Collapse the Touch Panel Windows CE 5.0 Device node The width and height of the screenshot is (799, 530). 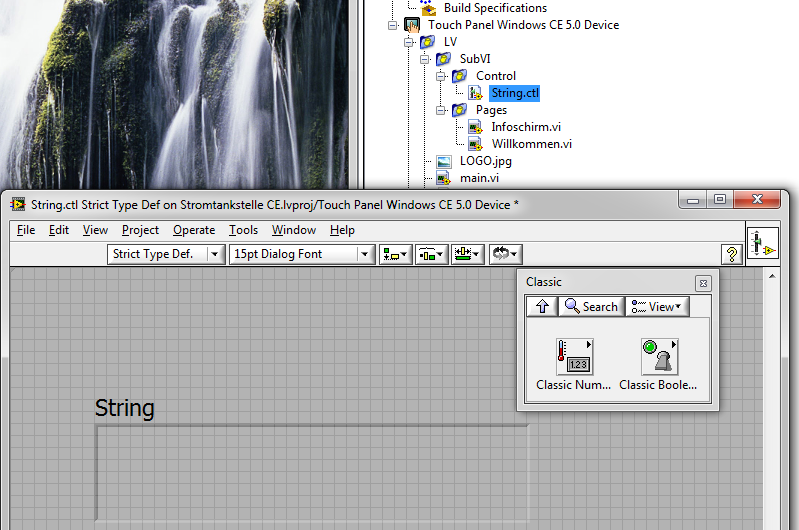392,25
